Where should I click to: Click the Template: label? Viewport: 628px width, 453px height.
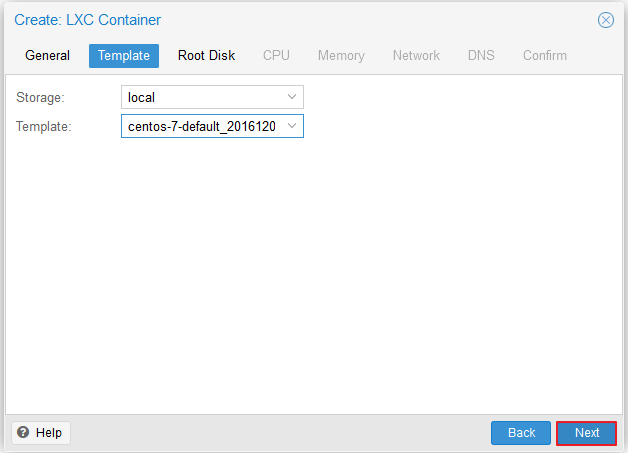pos(44,127)
